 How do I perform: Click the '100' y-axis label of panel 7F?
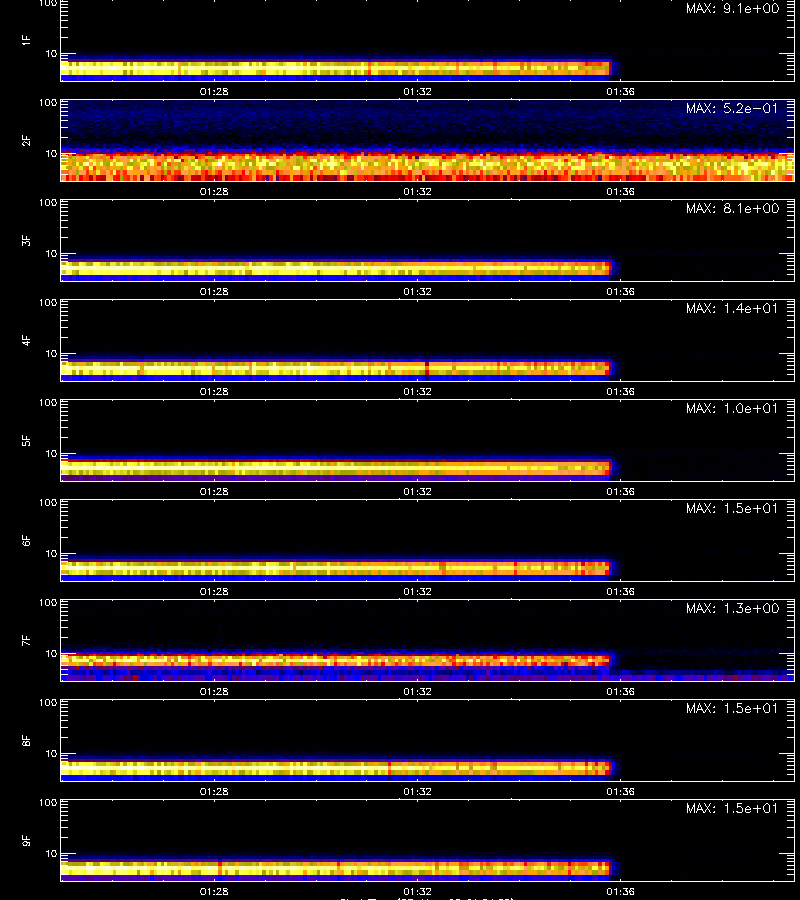(48, 603)
